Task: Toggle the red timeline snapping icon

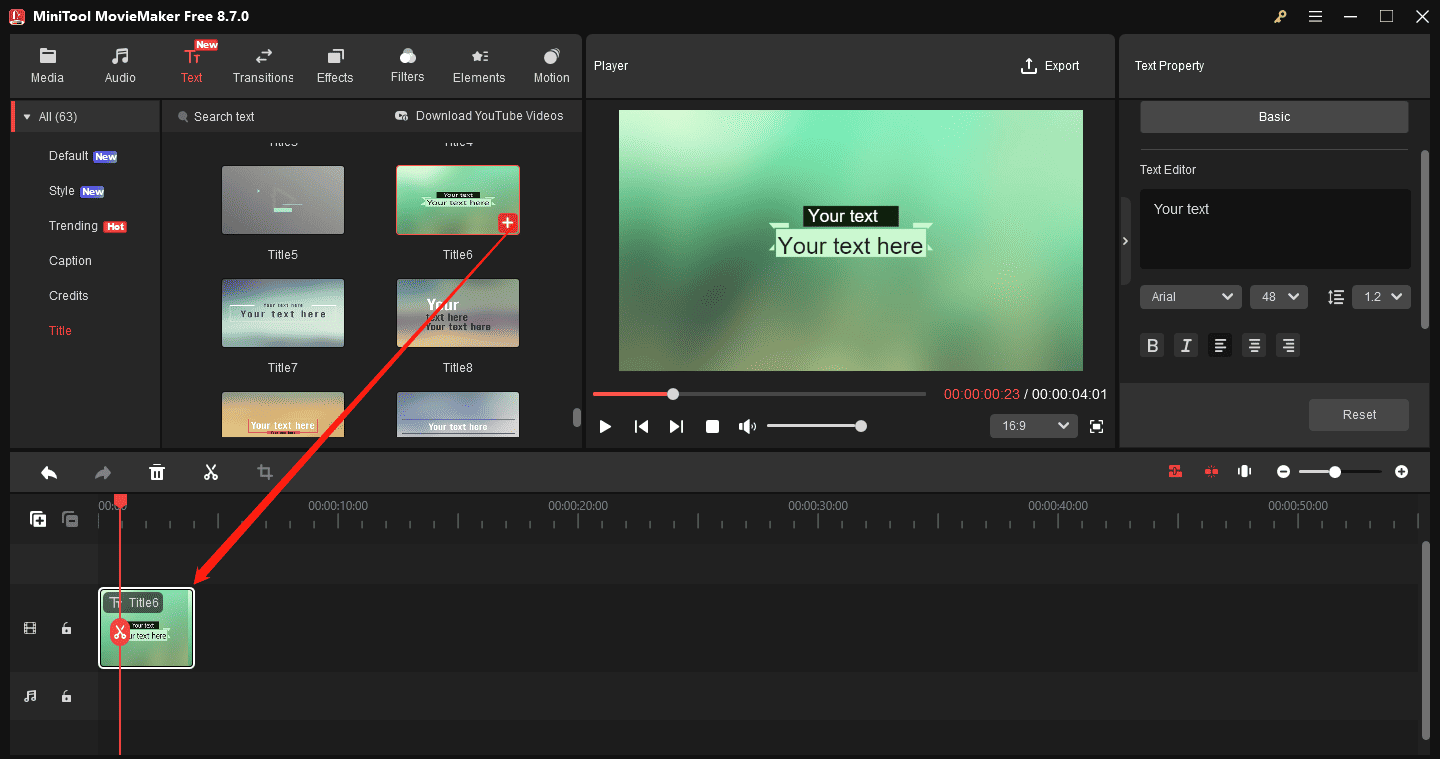Action: tap(1175, 471)
